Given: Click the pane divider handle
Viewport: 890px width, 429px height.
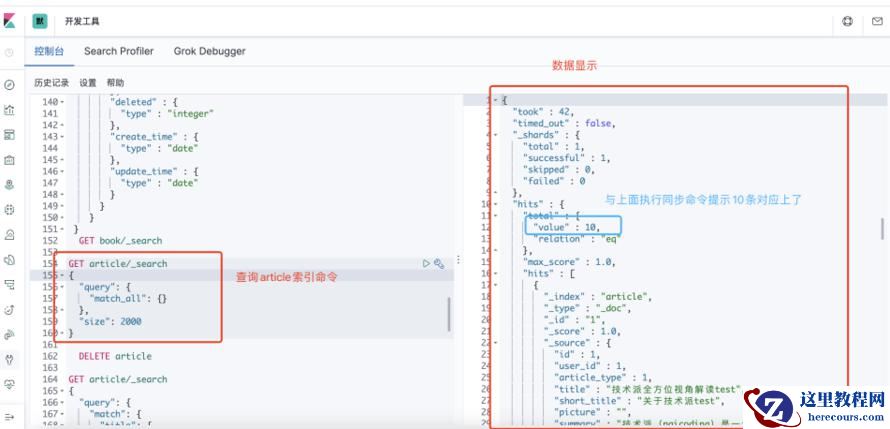Looking at the screenshot, I should (x=459, y=260).
